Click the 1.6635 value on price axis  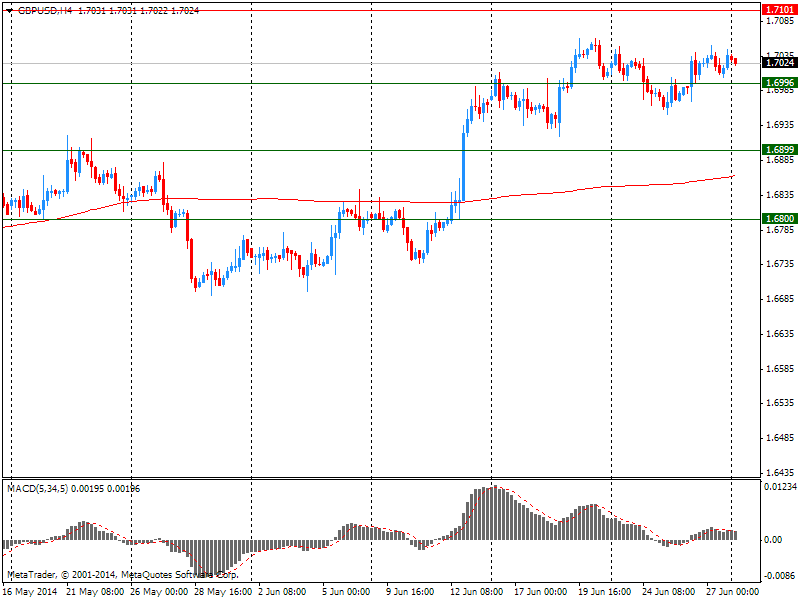[x=781, y=334]
